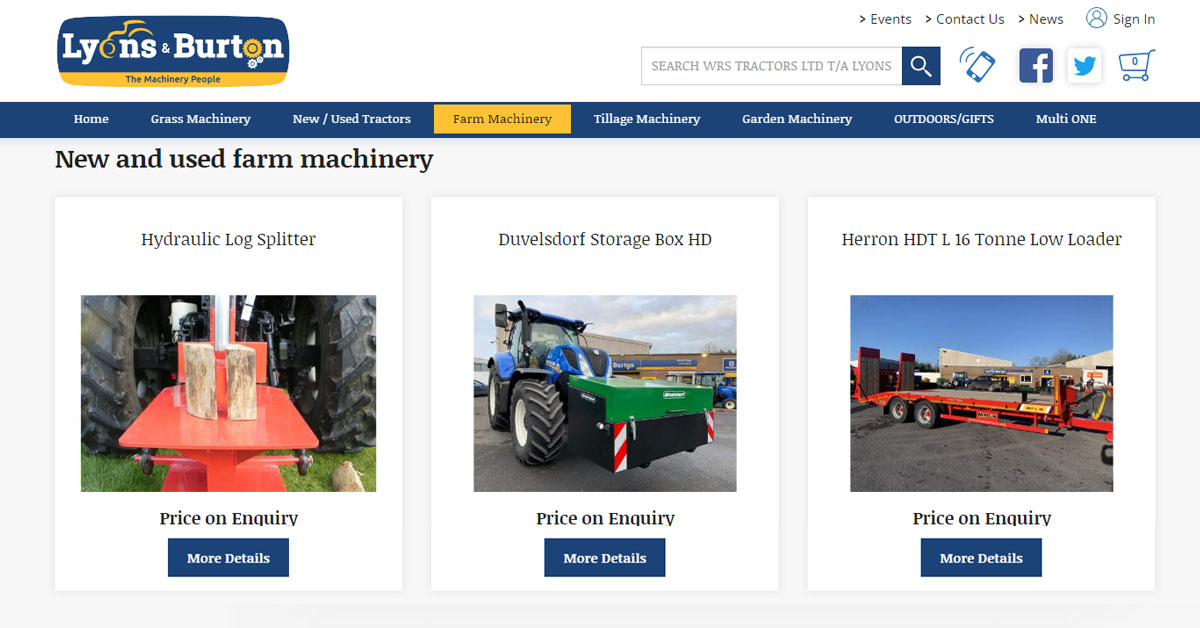Open OUTDOORS/GIFTS menu item
This screenshot has width=1200, height=628.
click(x=944, y=119)
